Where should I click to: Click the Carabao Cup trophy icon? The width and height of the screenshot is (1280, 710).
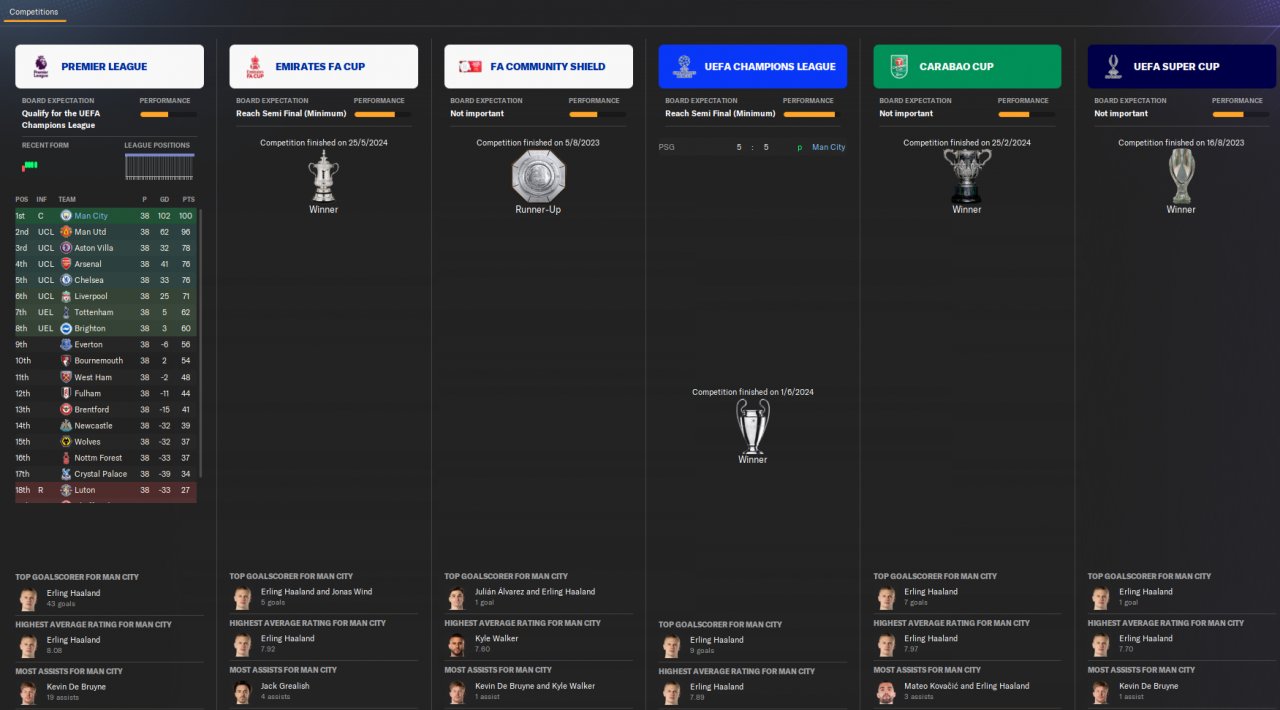click(967, 176)
